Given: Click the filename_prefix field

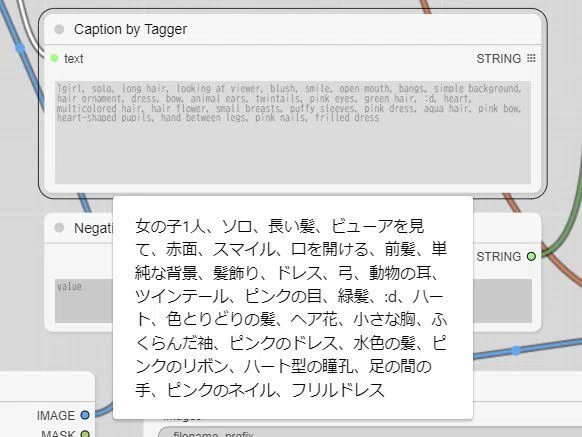Looking at the screenshot, I should 370,433.
